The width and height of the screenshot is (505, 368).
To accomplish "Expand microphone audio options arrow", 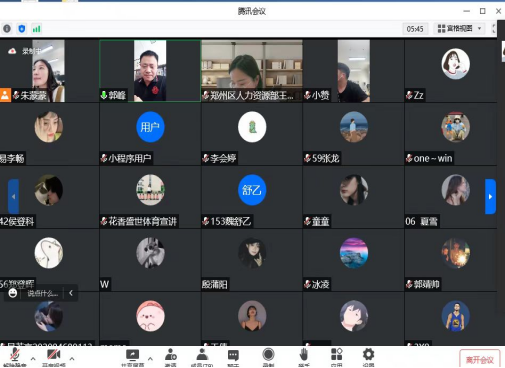I will pyautogui.click(x=33, y=359).
